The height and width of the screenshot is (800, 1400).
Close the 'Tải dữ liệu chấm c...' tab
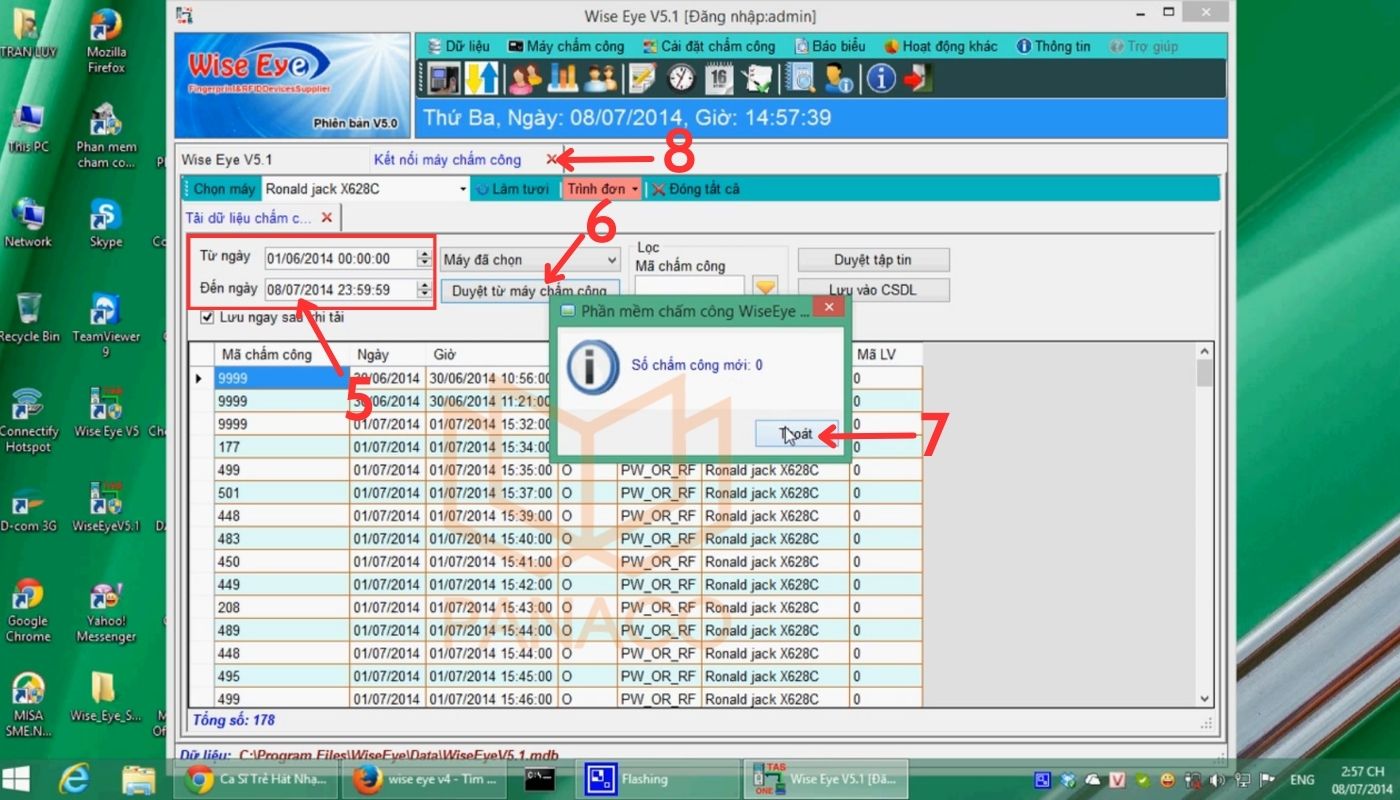click(x=326, y=217)
